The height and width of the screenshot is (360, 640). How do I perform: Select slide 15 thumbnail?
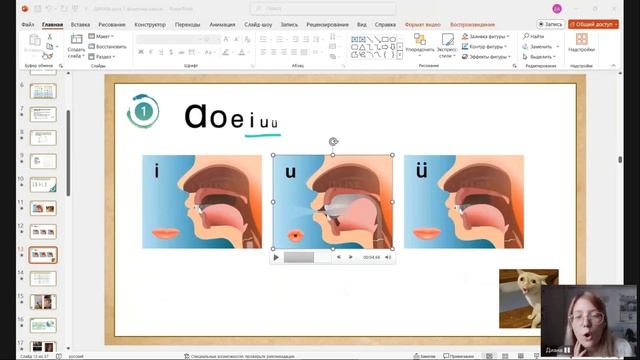pyautogui.click(x=43, y=302)
